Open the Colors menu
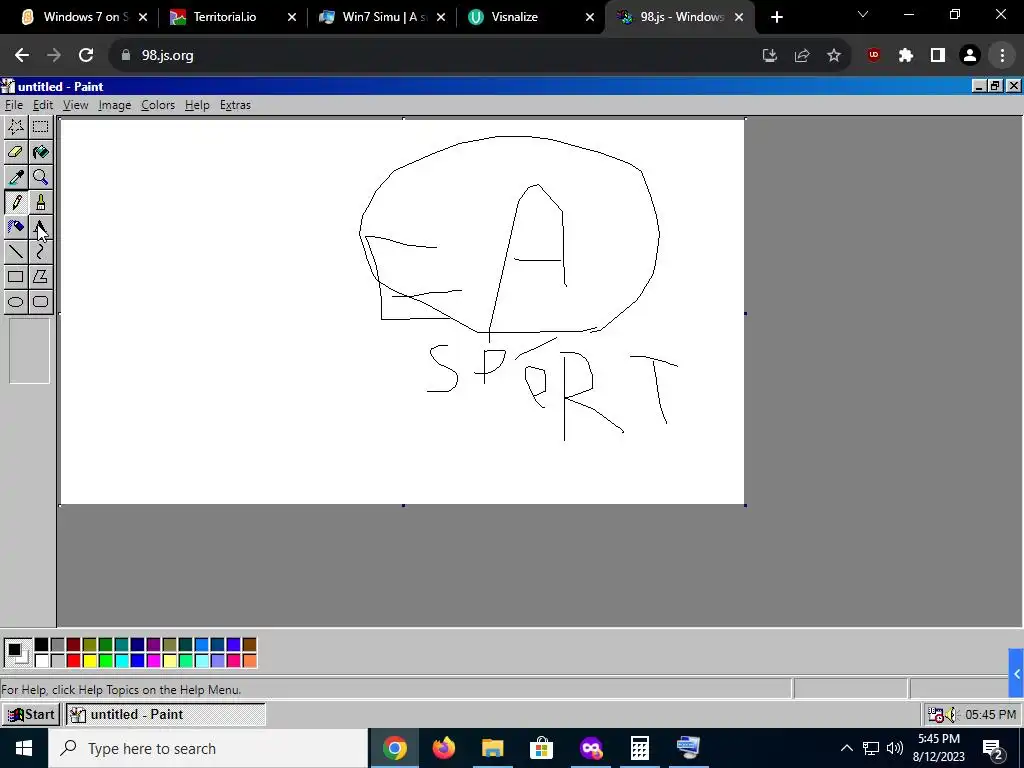The image size is (1024, 768). click(158, 105)
